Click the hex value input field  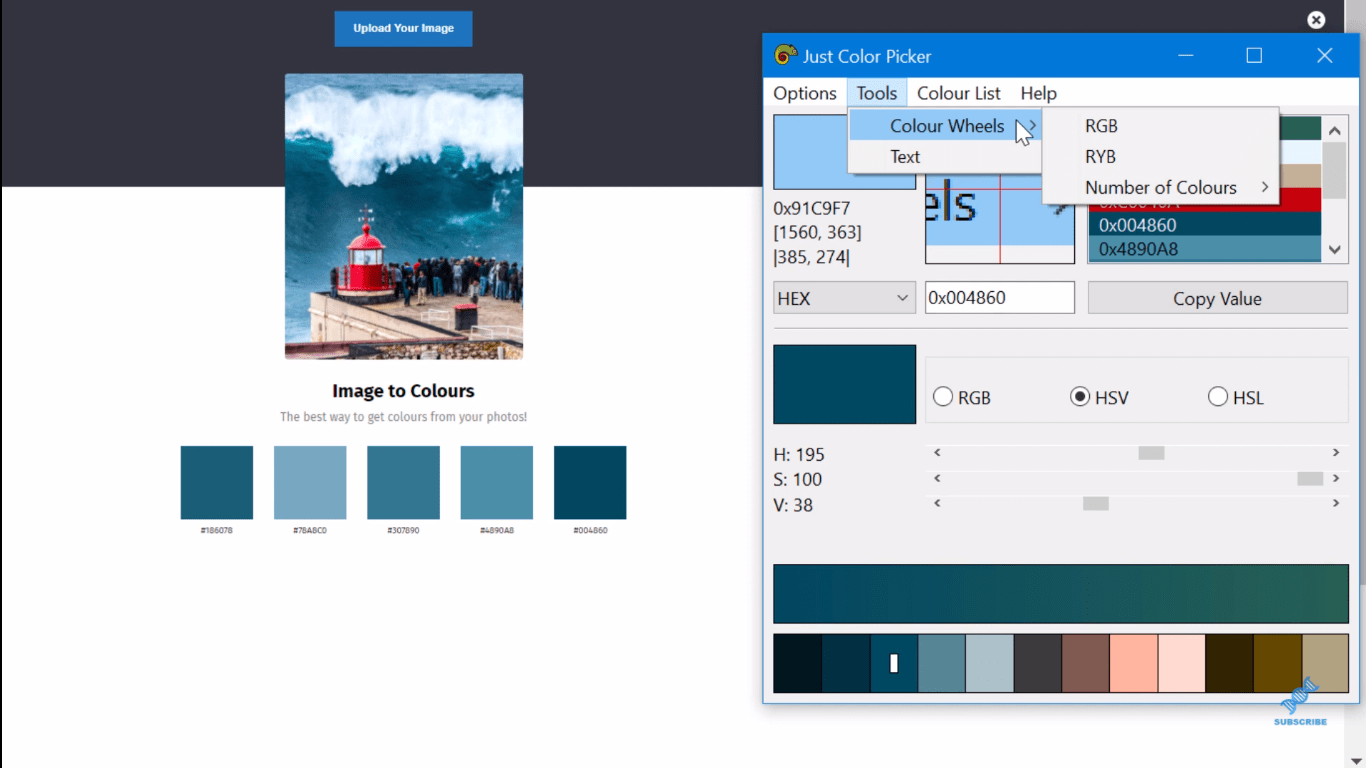[x=1000, y=298]
